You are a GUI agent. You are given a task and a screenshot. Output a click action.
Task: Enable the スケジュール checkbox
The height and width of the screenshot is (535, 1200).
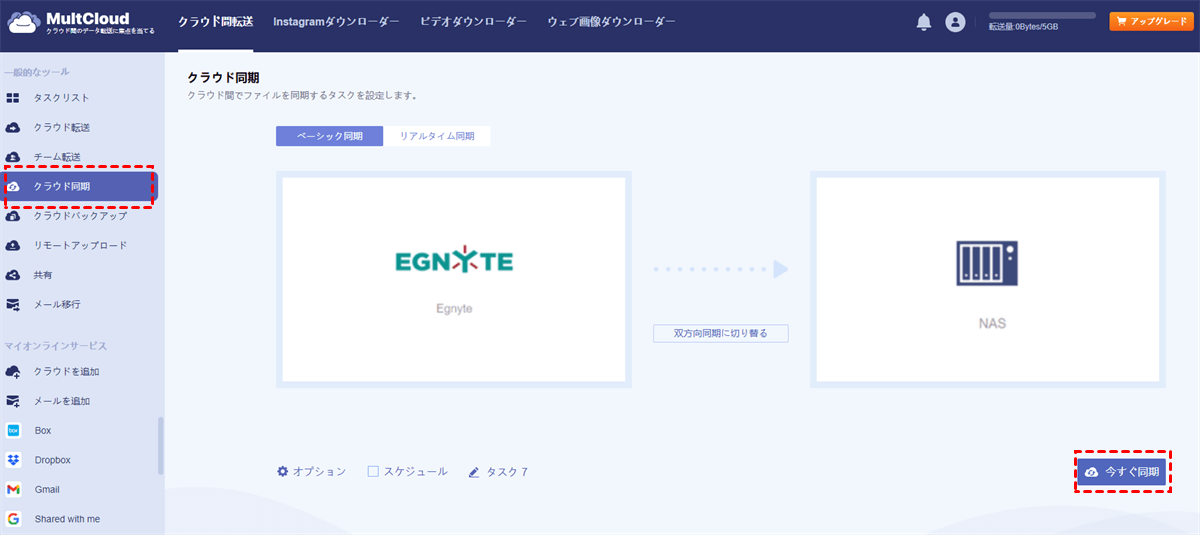pos(373,471)
